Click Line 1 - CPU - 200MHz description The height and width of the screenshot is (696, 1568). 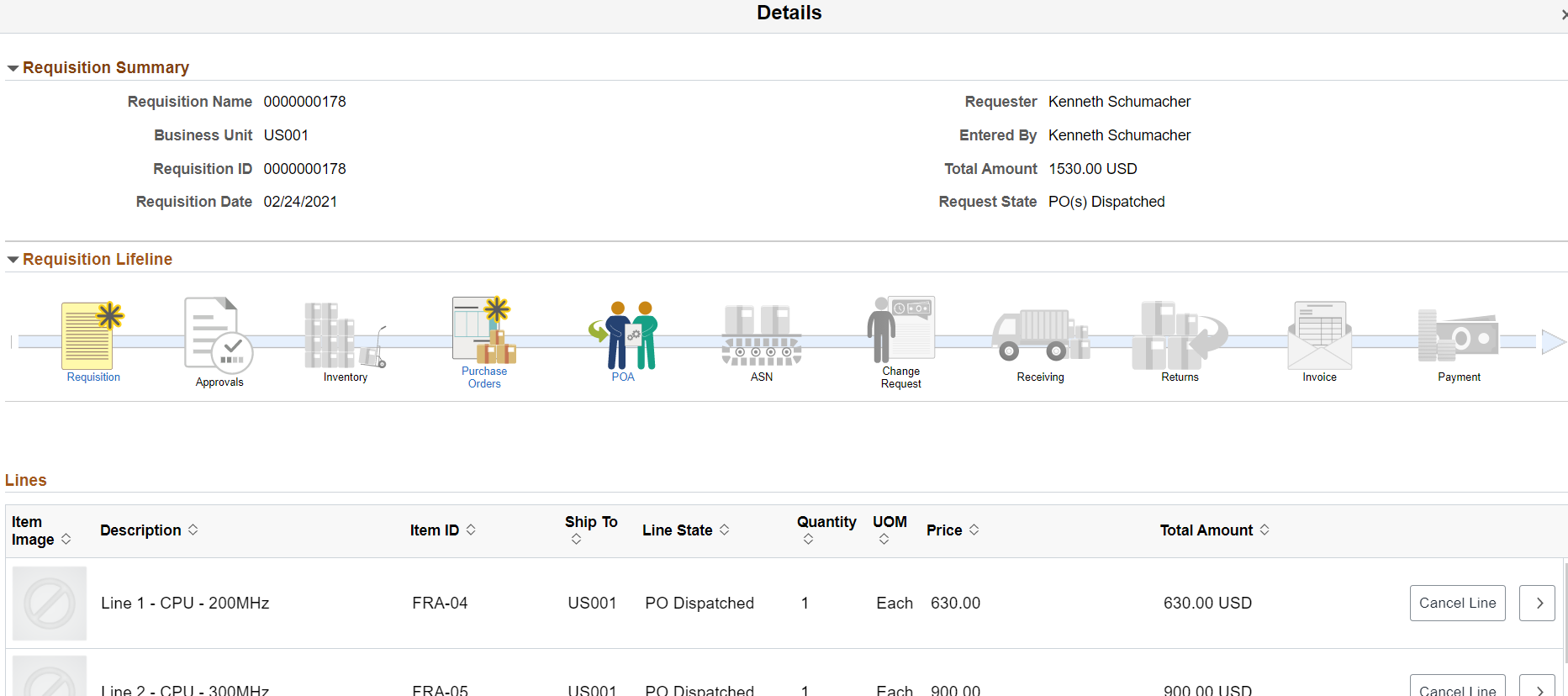(185, 604)
